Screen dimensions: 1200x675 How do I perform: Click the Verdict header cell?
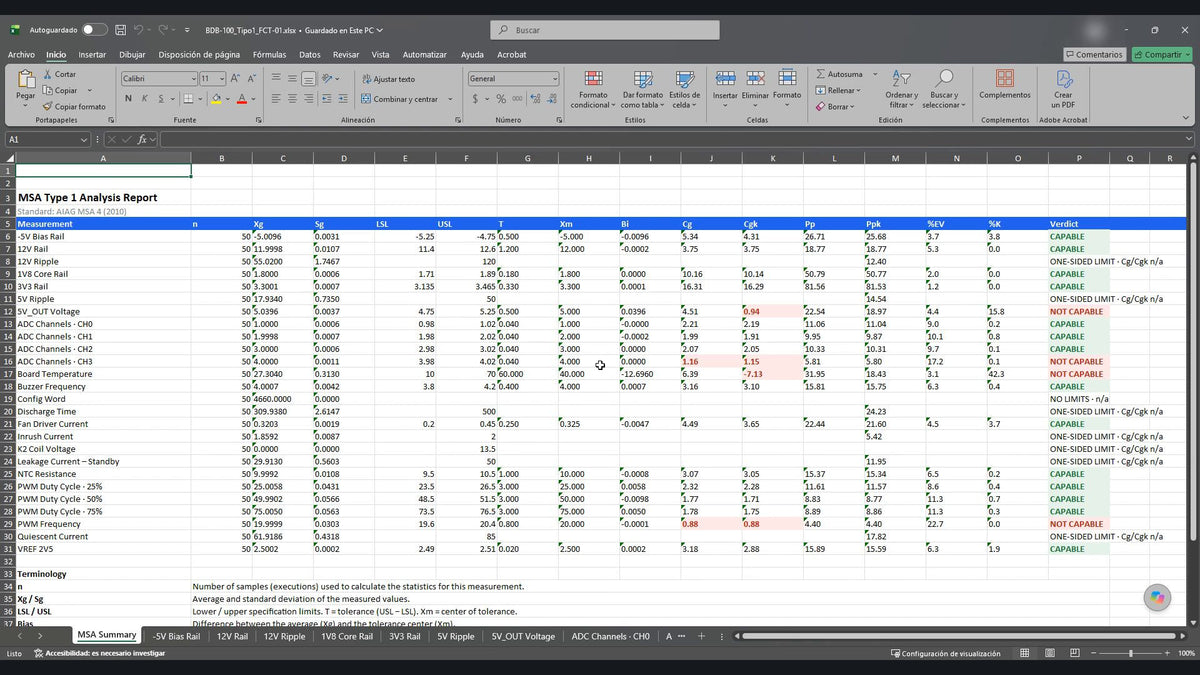pos(1078,224)
